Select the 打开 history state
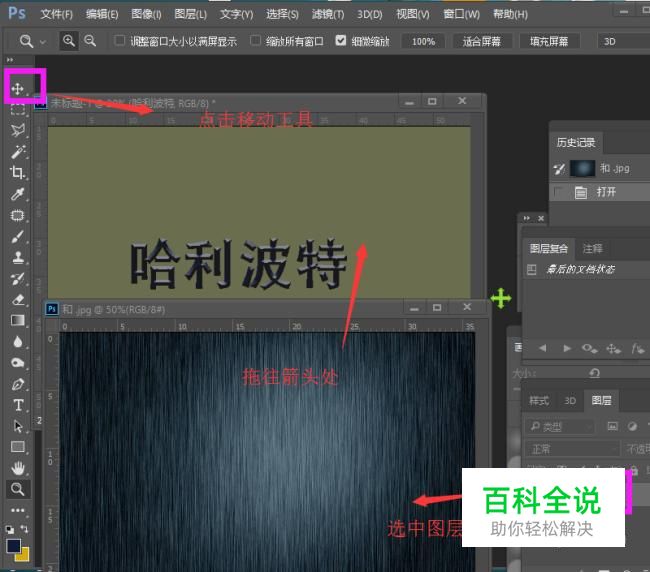This screenshot has height=572, width=650. click(x=600, y=192)
